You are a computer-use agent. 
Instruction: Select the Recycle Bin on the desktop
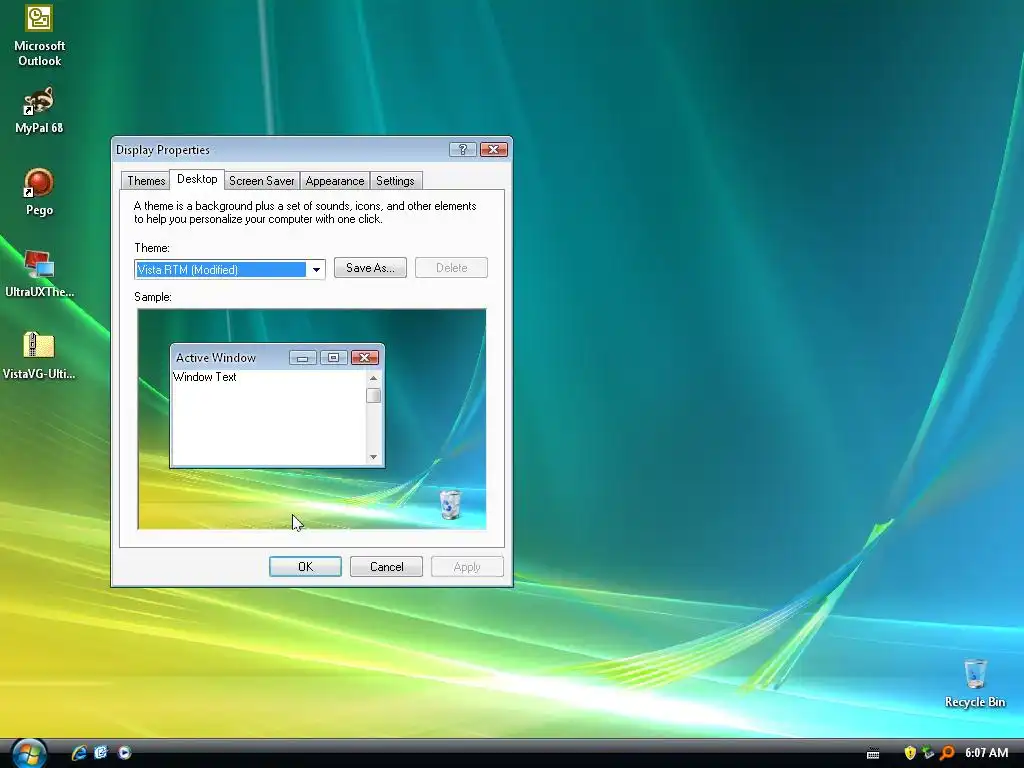(975, 683)
